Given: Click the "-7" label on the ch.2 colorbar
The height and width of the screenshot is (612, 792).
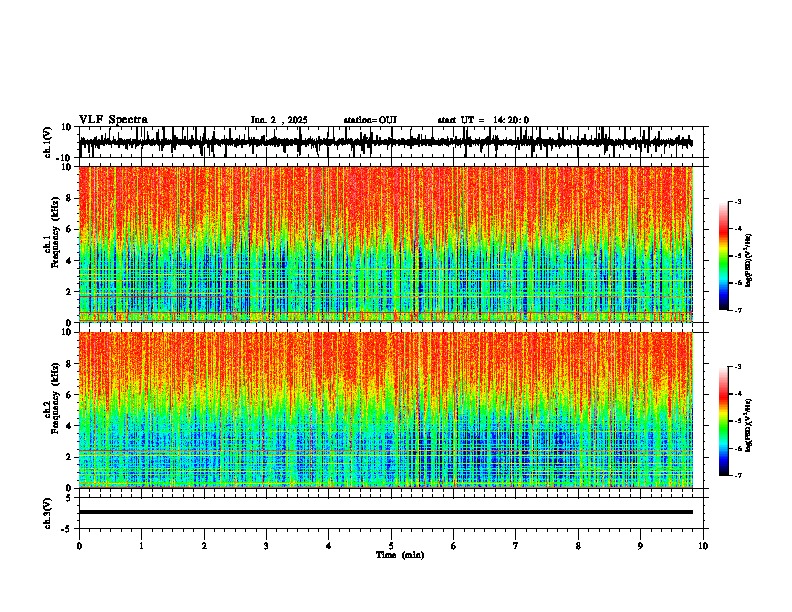Looking at the screenshot, I should [x=737, y=475].
